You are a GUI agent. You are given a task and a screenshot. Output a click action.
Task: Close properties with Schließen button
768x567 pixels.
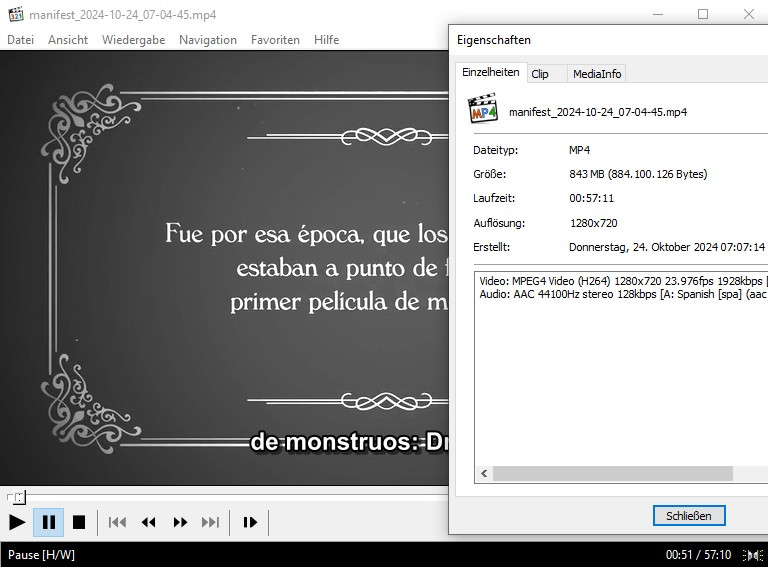(x=688, y=516)
